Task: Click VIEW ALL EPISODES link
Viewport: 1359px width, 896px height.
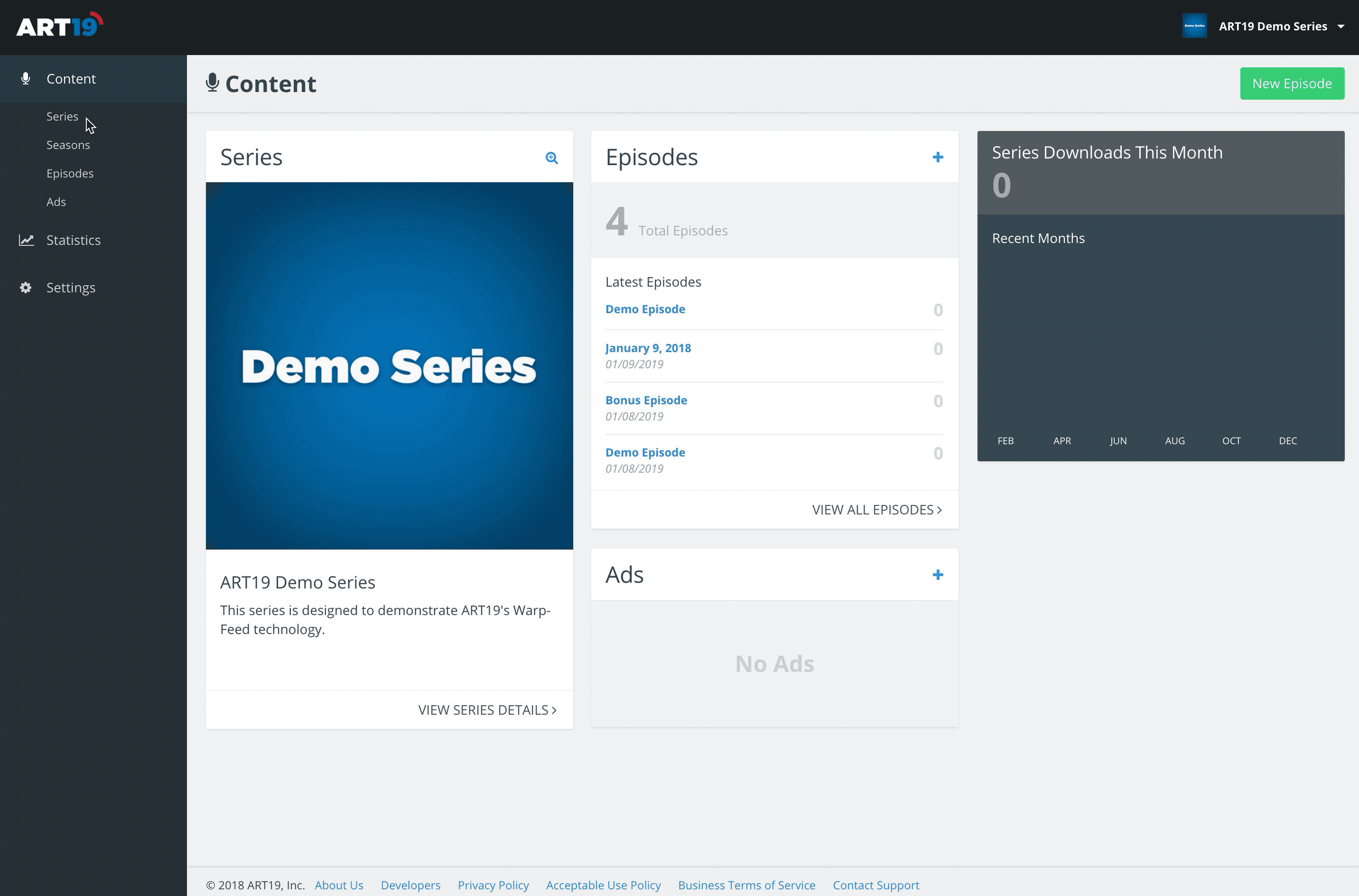Action: (x=877, y=510)
